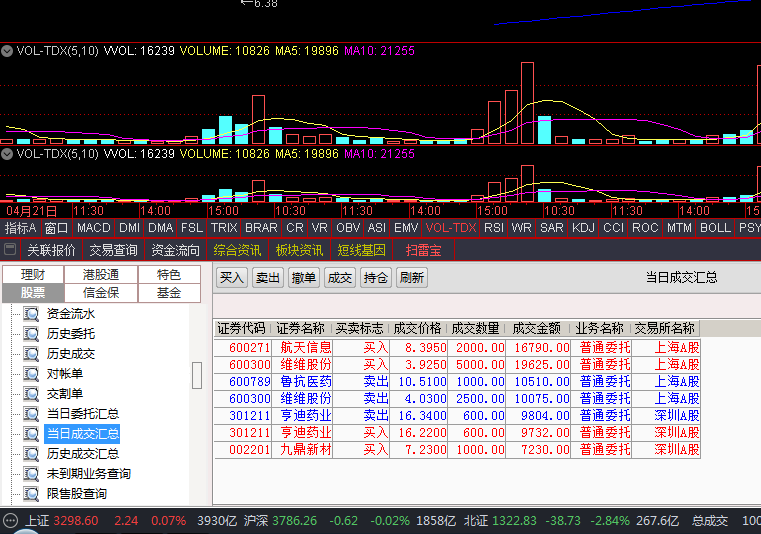
Task: Select the 九鼎新材 trade row
Action: point(457,450)
